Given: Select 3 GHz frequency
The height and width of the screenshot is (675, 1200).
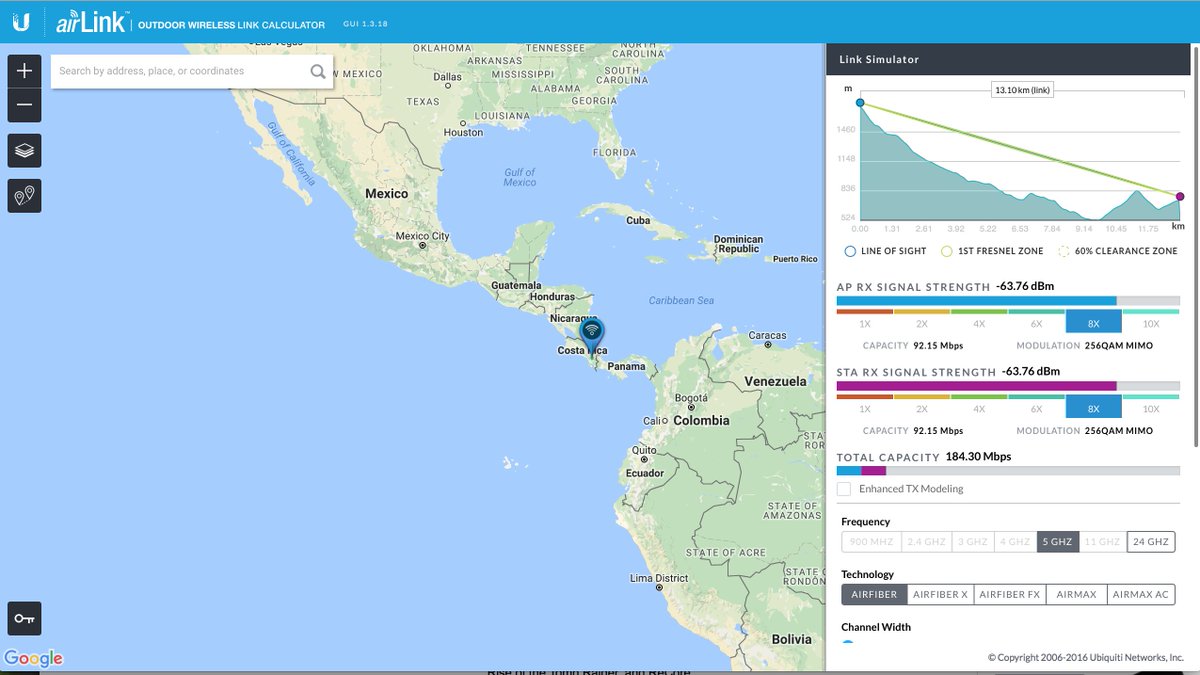Looking at the screenshot, I should (973, 542).
